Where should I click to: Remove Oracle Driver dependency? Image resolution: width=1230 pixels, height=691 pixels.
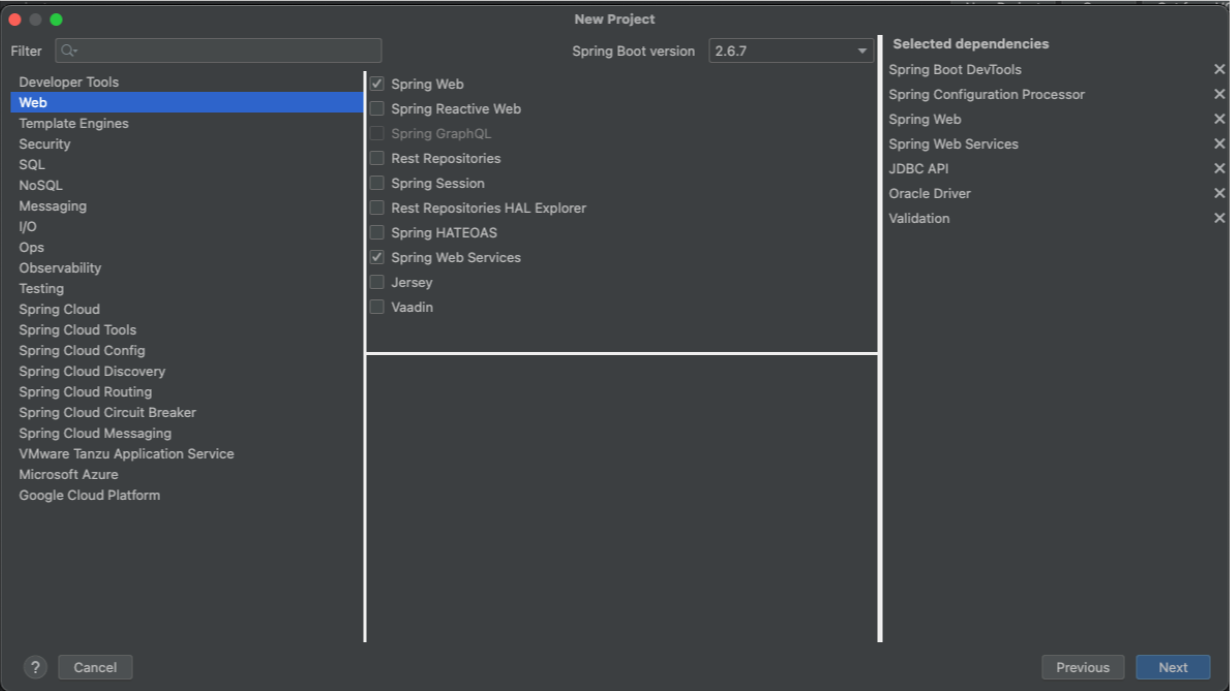1219,193
